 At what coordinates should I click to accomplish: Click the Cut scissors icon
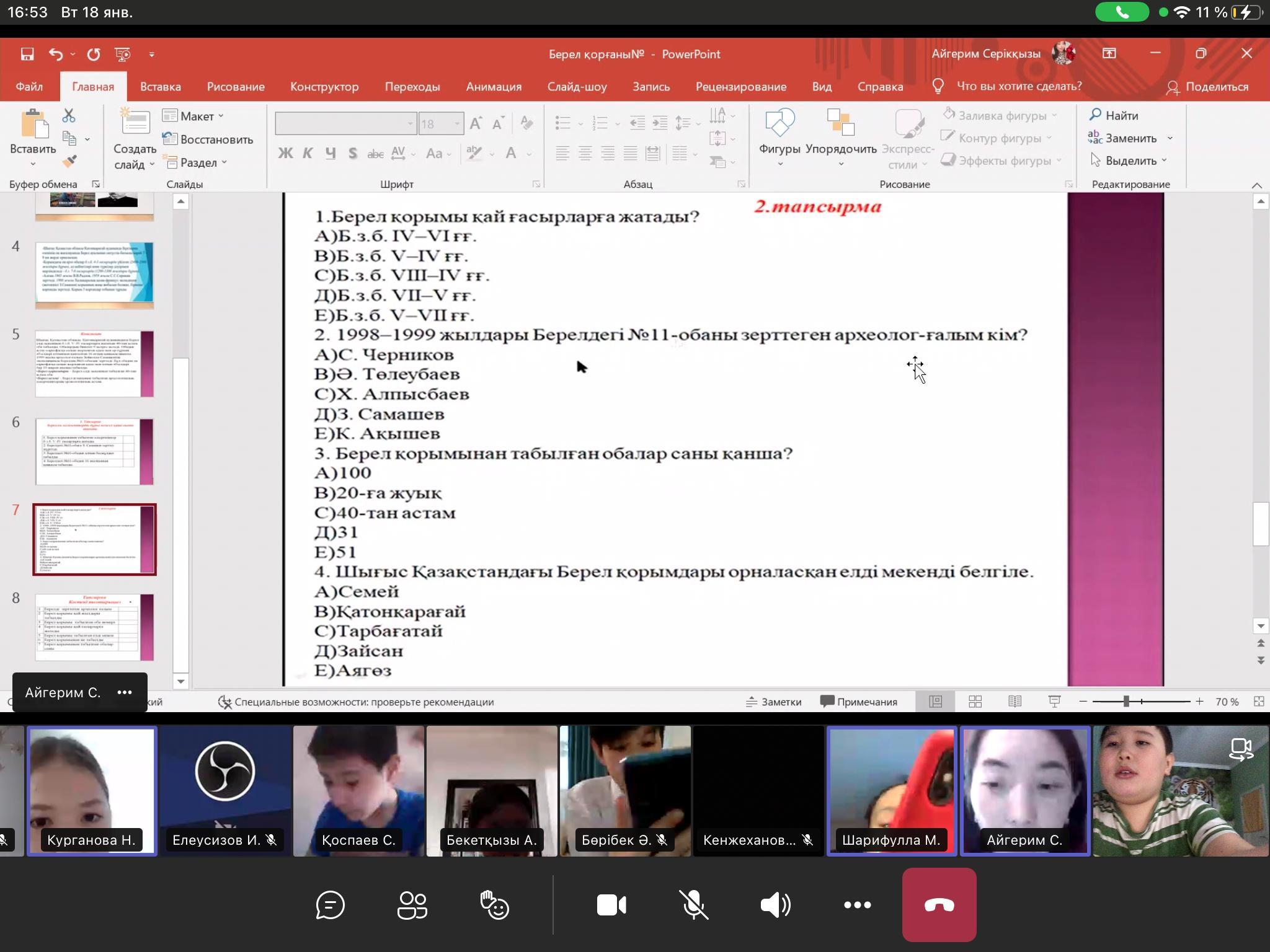[x=69, y=115]
